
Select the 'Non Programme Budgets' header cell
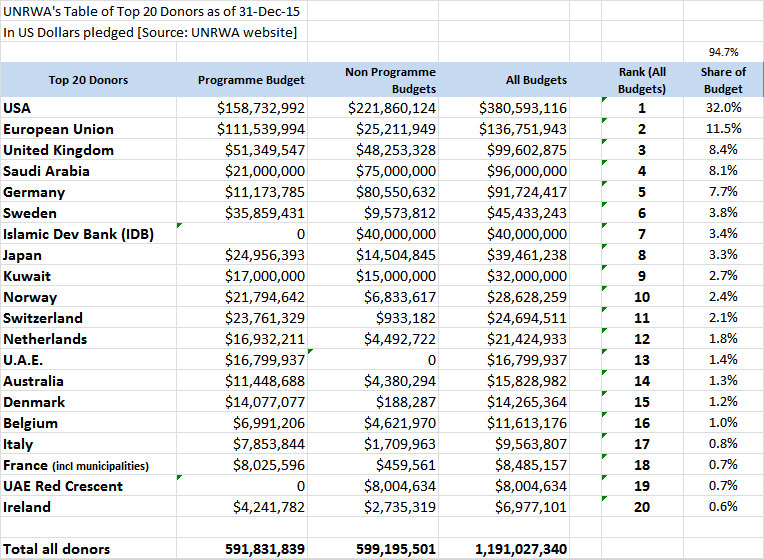pyautogui.click(x=373, y=80)
